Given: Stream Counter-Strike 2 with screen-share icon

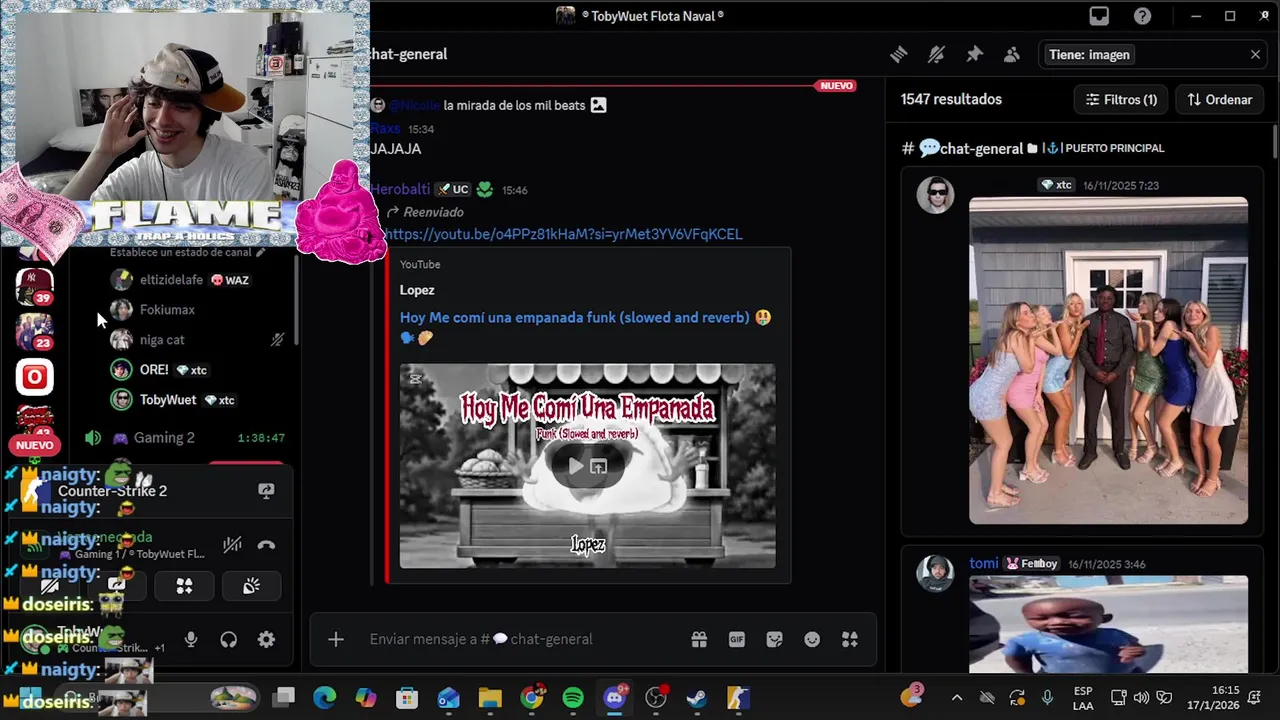Looking at the screenshot, I should (x=266, y=491).
